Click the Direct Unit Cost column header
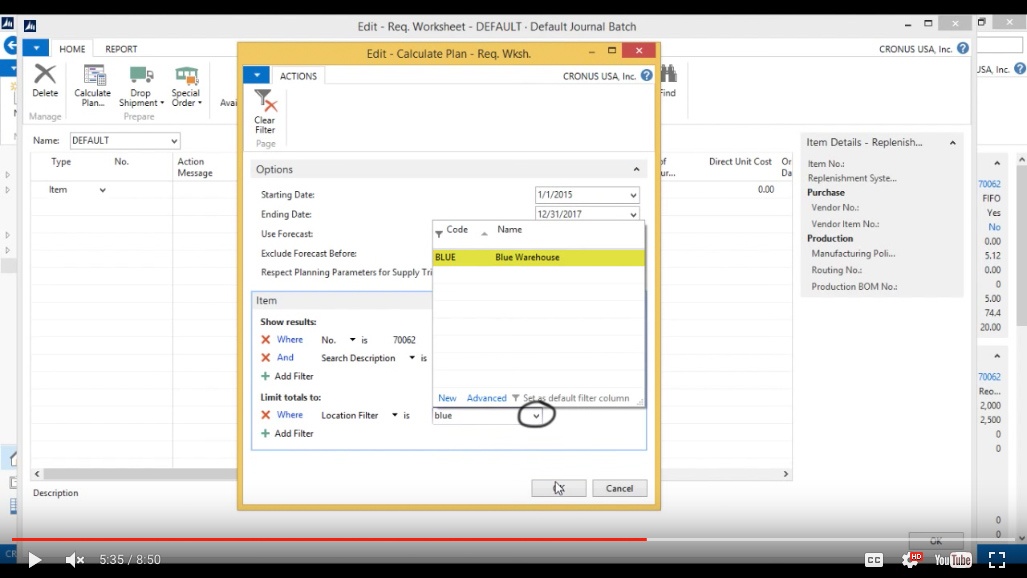The image size is (1027, 578). 740,161
